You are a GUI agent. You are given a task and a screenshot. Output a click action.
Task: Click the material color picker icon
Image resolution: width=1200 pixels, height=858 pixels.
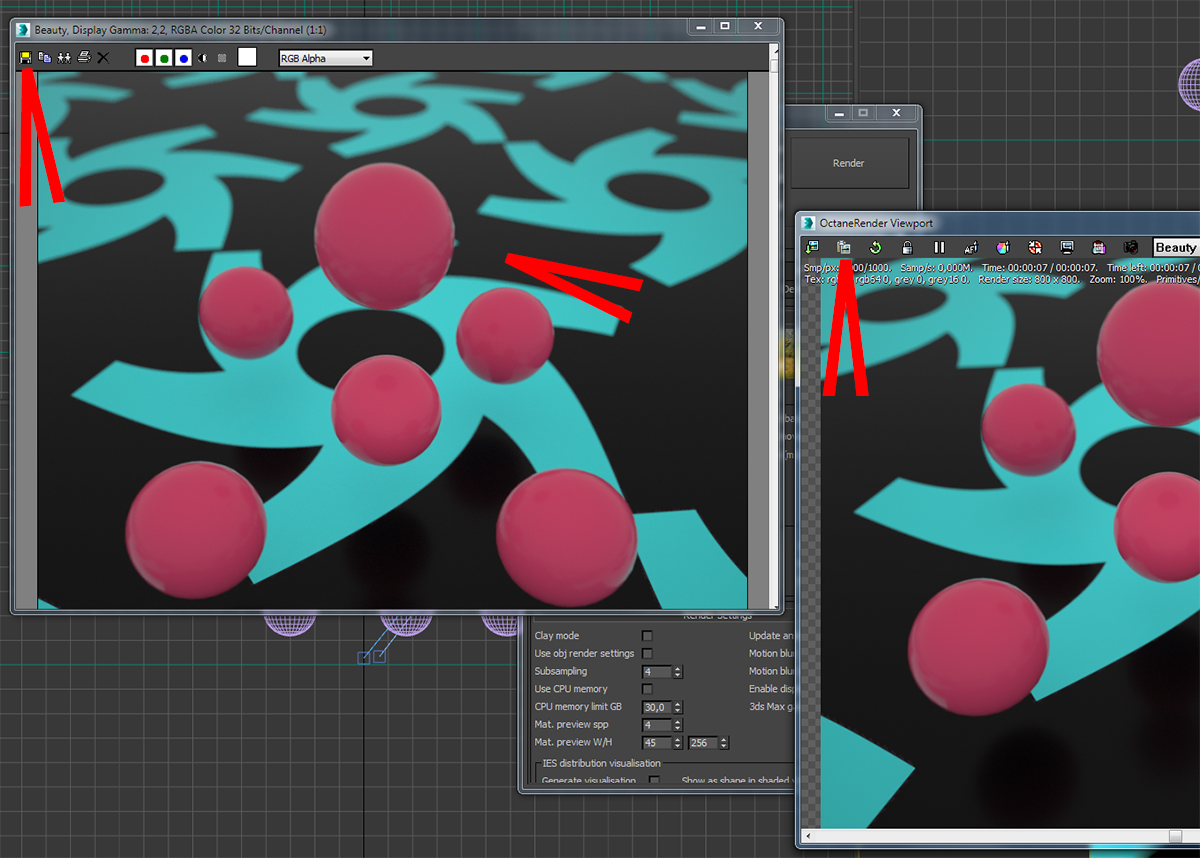1003,247
